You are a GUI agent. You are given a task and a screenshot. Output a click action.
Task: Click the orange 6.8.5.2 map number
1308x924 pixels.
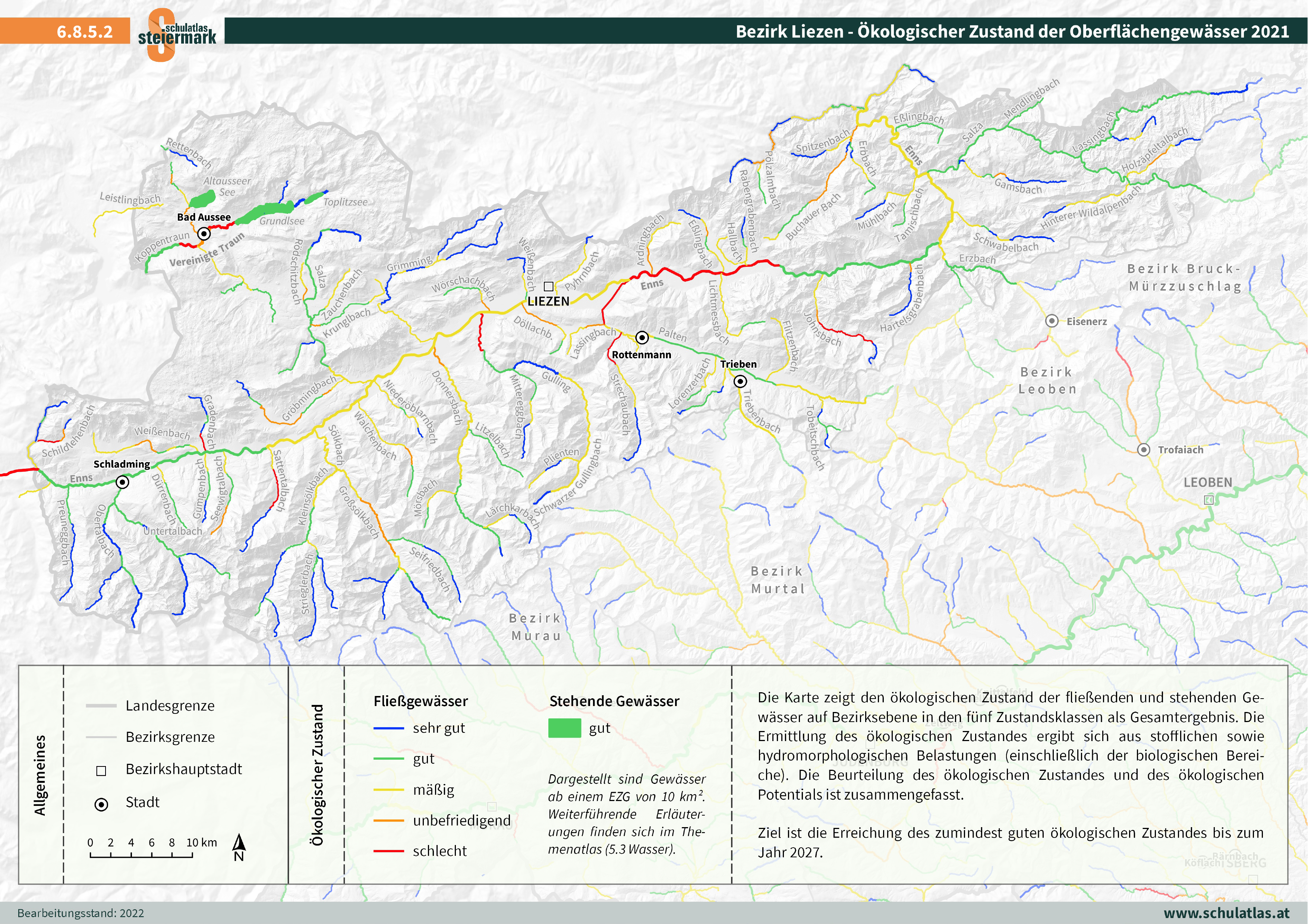pyautogui.click(x=84, y=31)
